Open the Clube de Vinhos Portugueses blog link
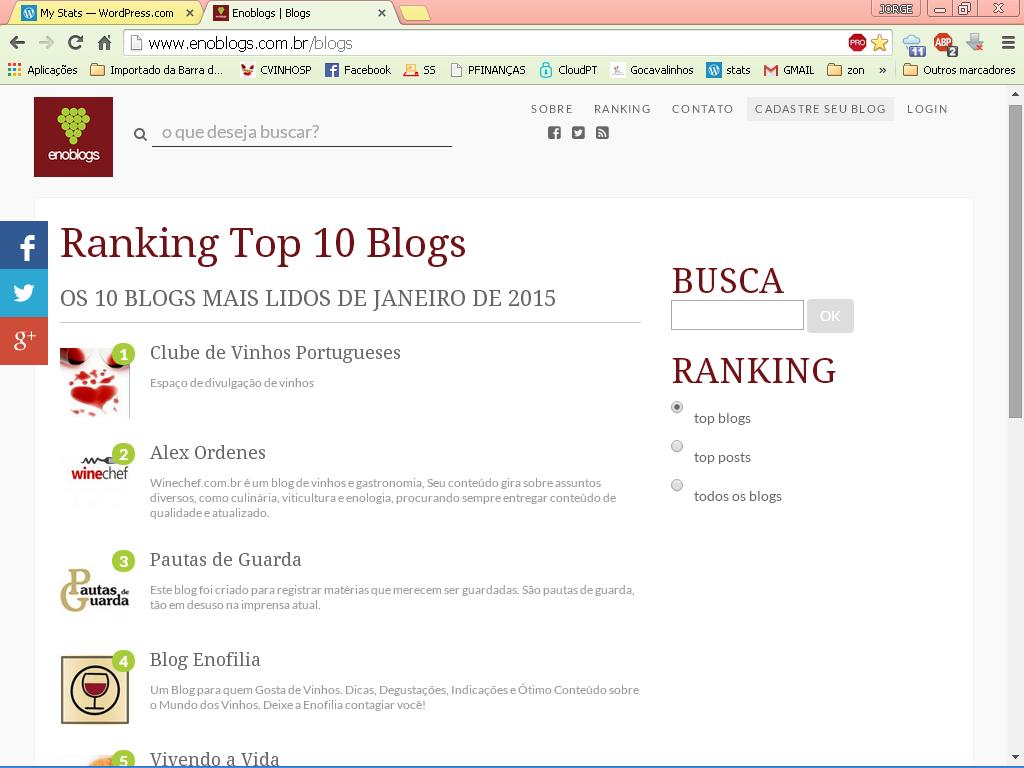Viewport: 1024px width, 768px height. click(x=275, y=353)
